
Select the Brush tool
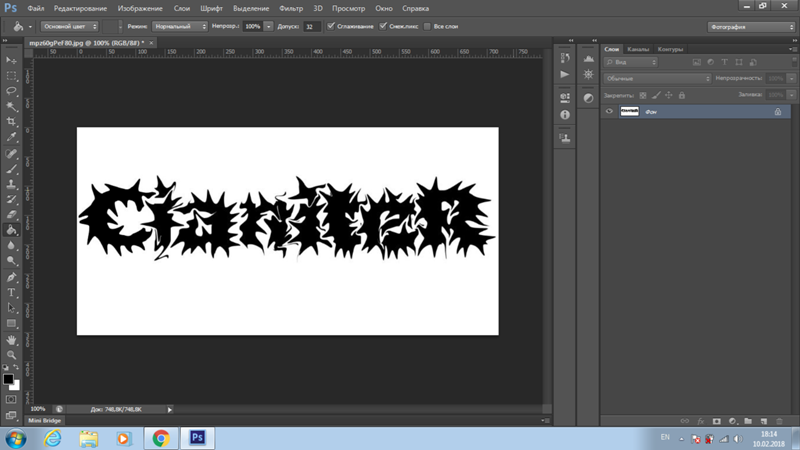pyautogui.click(x=11, y=169)
